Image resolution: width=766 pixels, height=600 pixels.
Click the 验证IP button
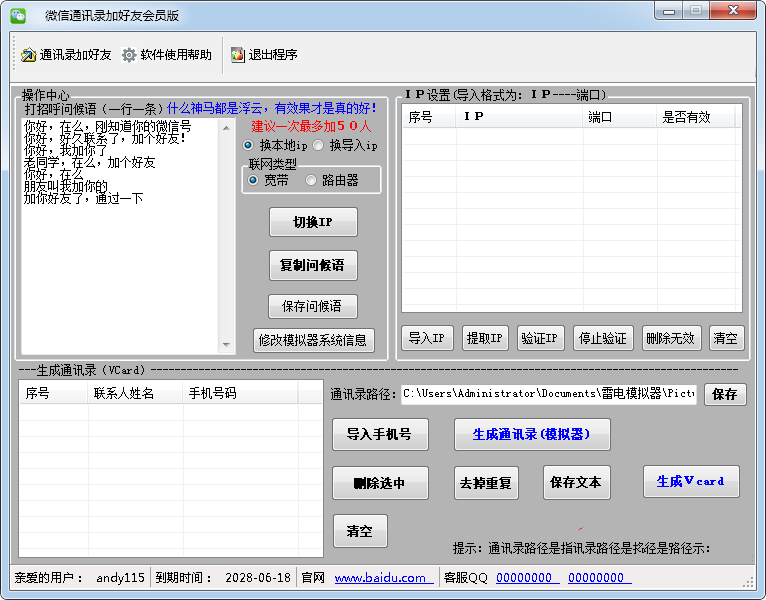click(x=540, y=338)
